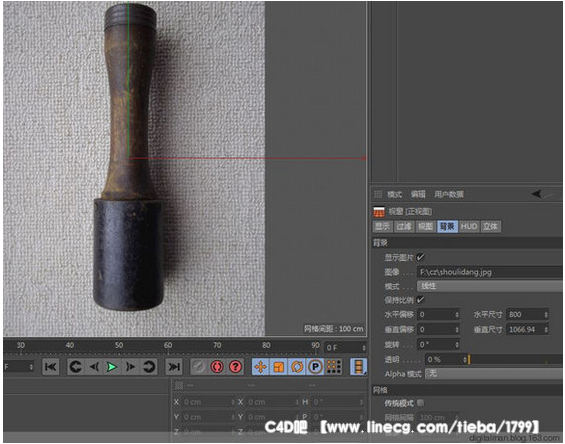Click the start frame field left of transport

(15, 367)
